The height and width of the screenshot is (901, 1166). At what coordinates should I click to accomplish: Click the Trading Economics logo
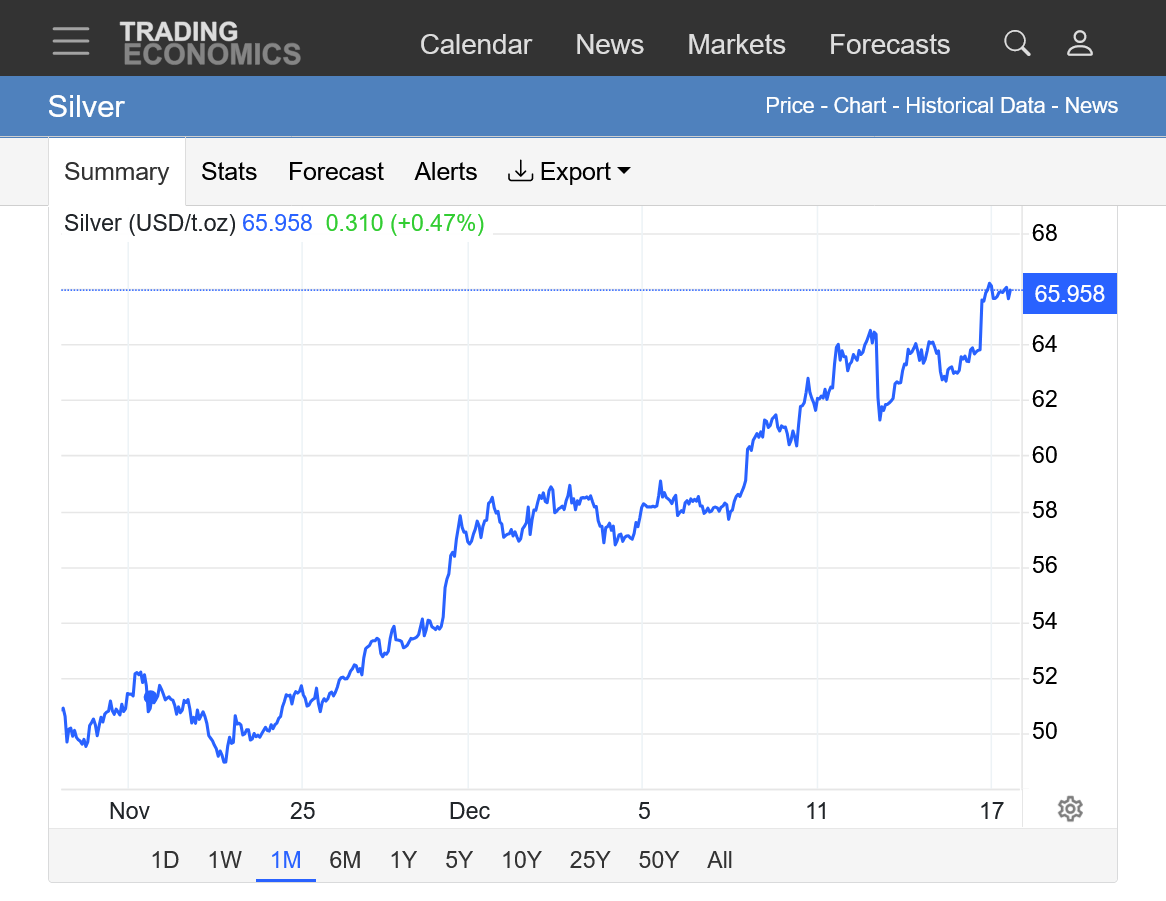tap(210, 43)
